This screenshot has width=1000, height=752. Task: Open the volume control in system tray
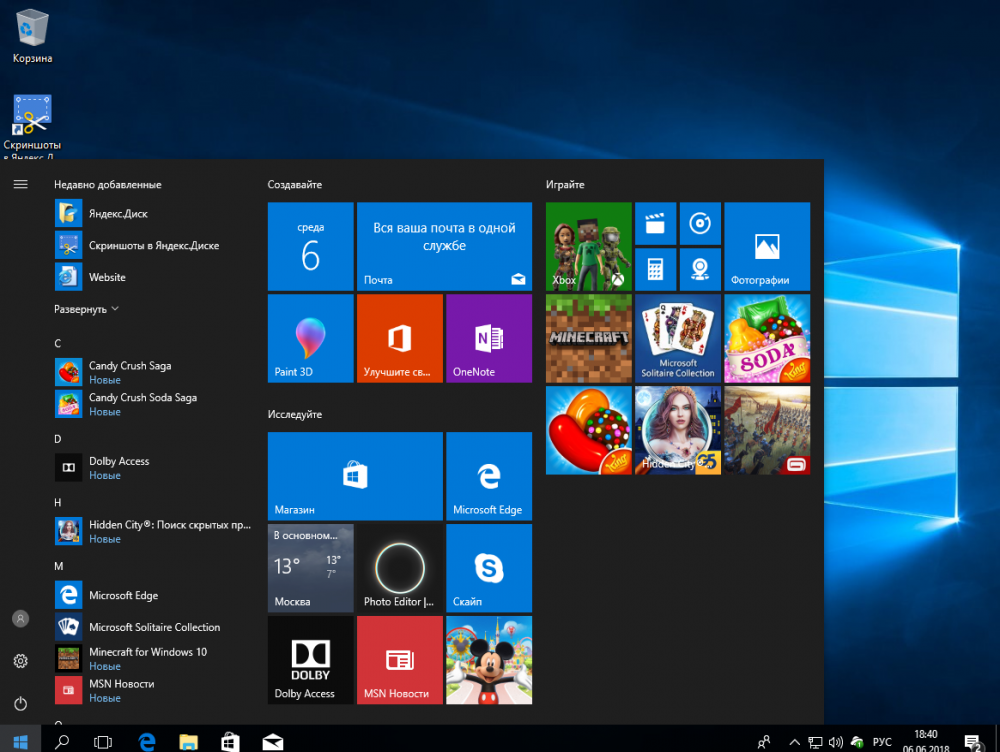point(836,742)
